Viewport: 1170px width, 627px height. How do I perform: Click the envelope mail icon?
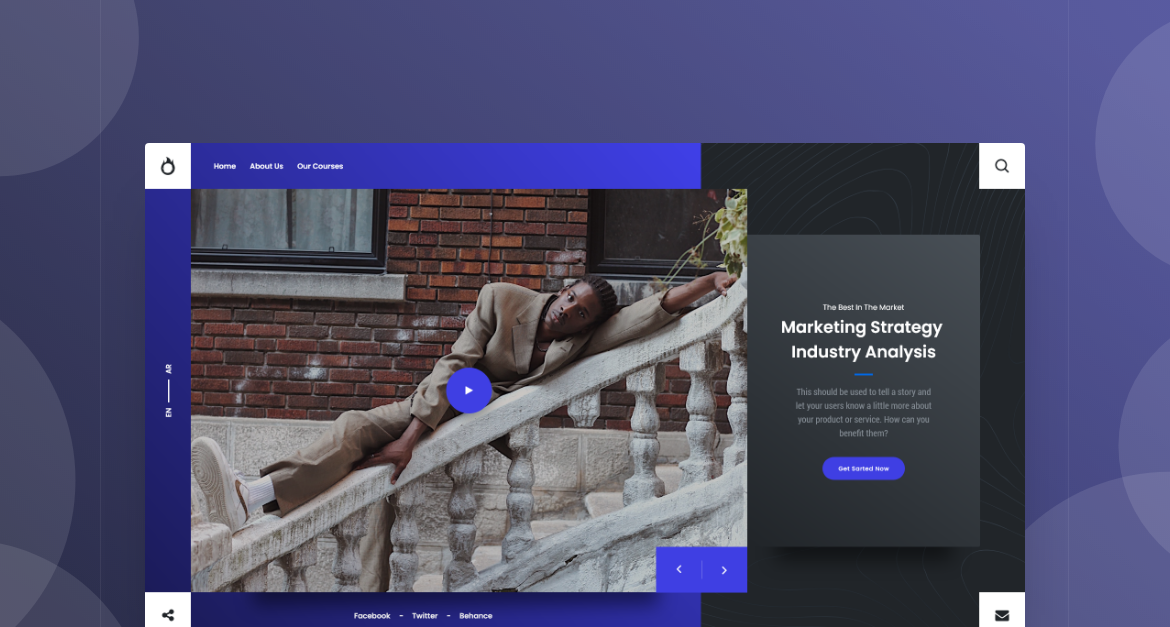pos(1001,615)
